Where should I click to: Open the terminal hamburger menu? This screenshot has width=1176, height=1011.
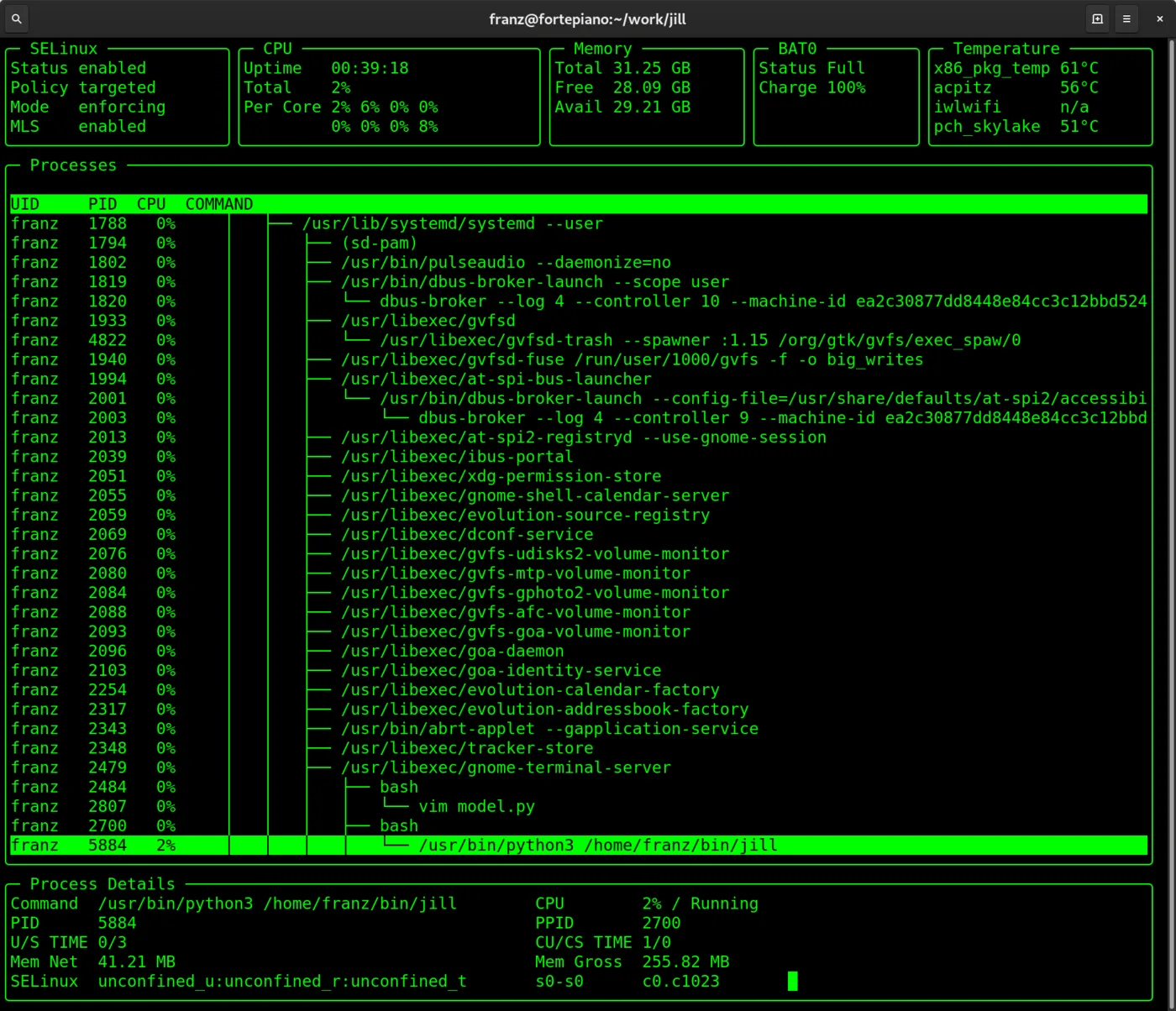click(x=1126, y=18)
